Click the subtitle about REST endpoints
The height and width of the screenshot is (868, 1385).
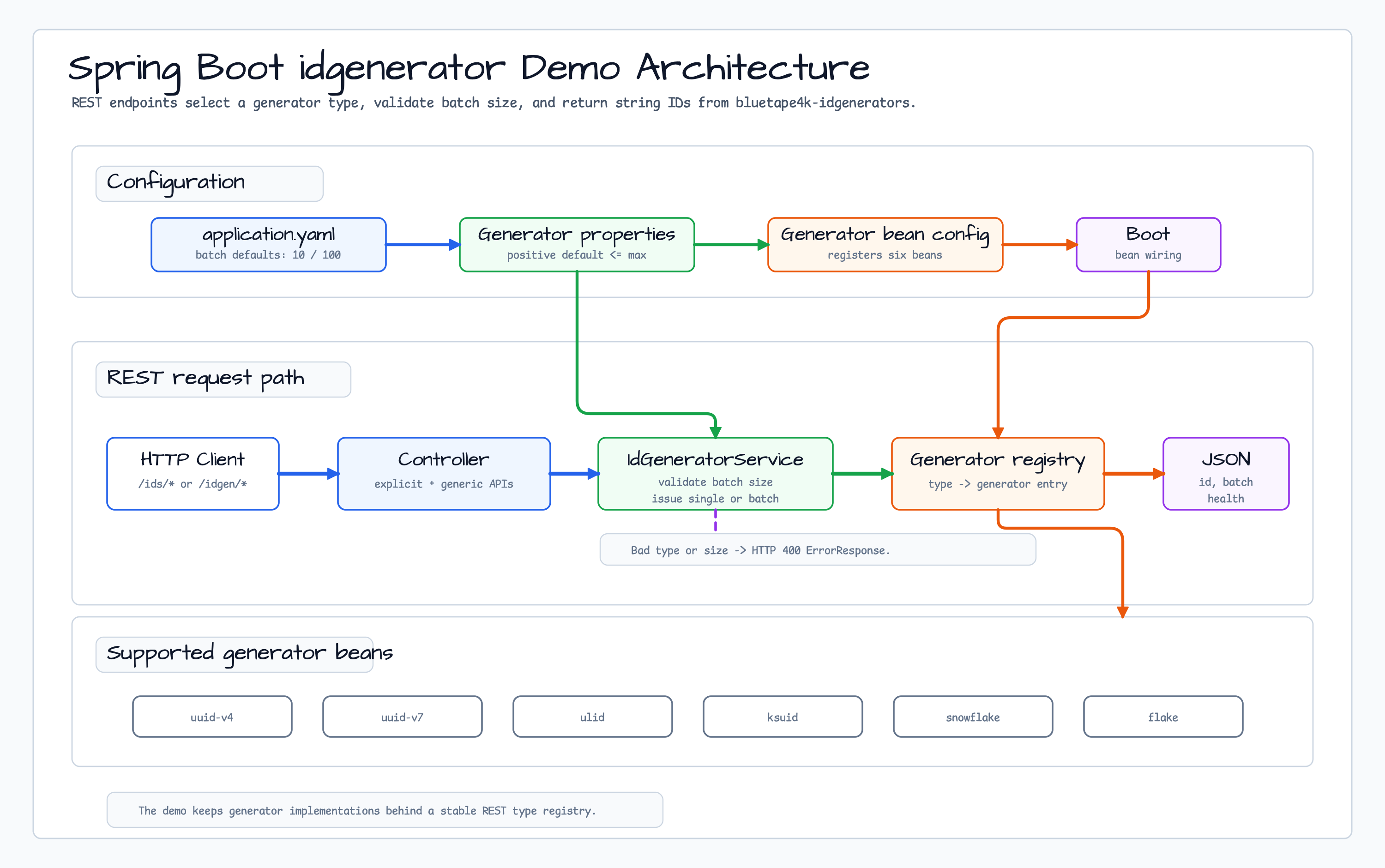[494, 103]
